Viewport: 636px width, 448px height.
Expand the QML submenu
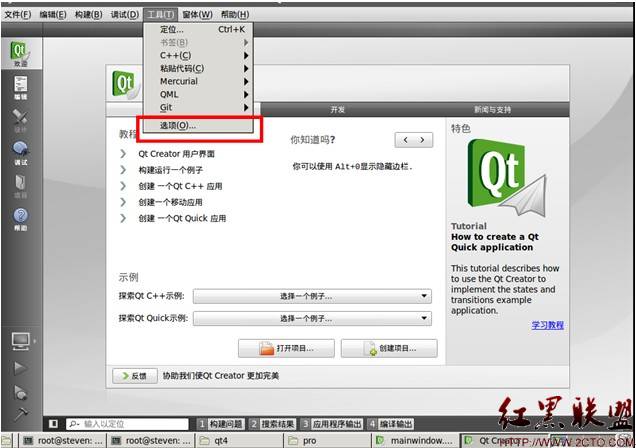coord(198,94)
